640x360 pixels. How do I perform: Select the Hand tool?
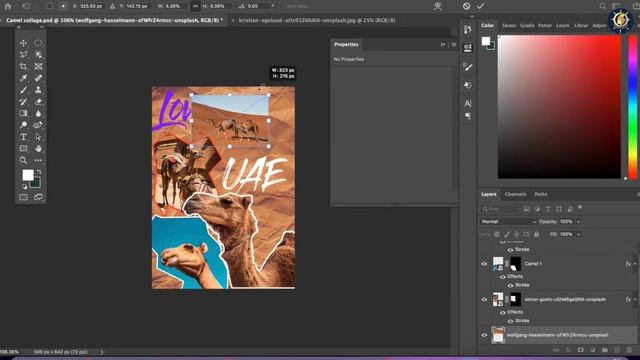pyautogui.click(x=38, y=149)
